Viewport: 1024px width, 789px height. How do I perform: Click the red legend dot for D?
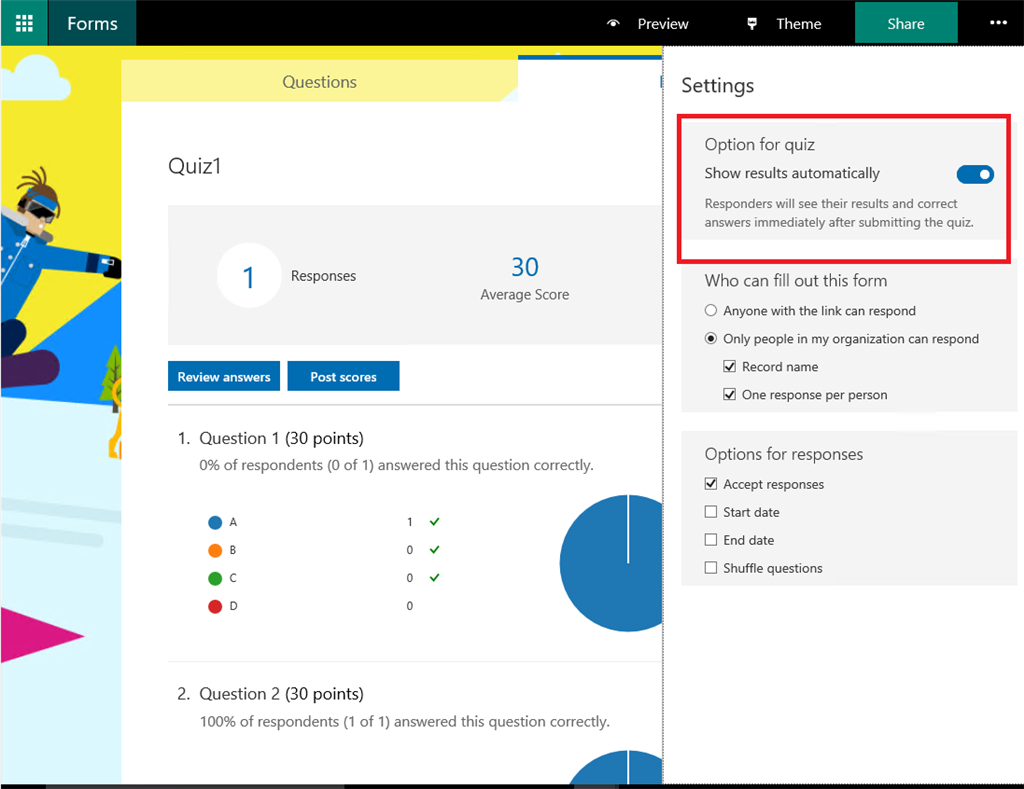click(215, 607)
